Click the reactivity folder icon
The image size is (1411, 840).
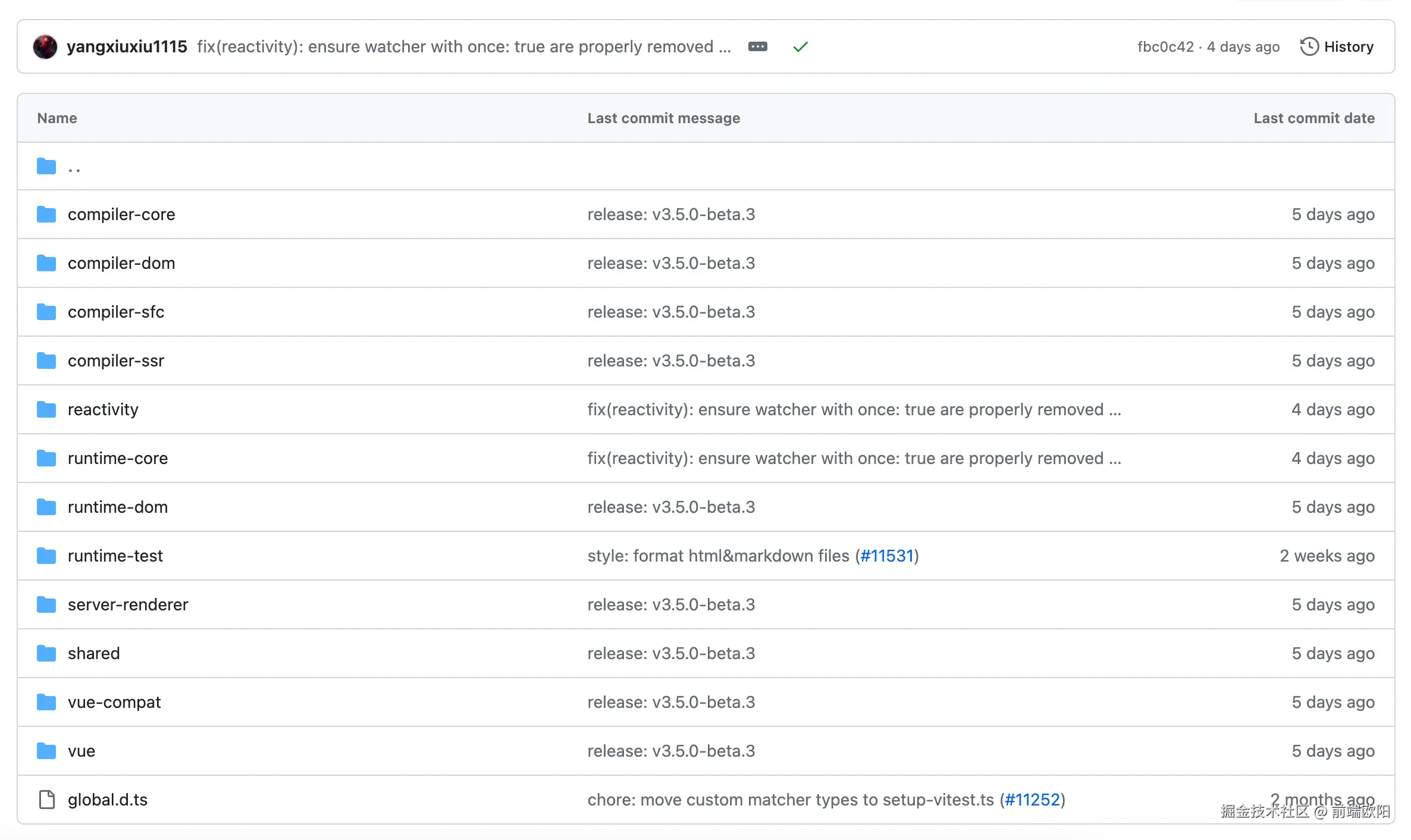(46, 410)
